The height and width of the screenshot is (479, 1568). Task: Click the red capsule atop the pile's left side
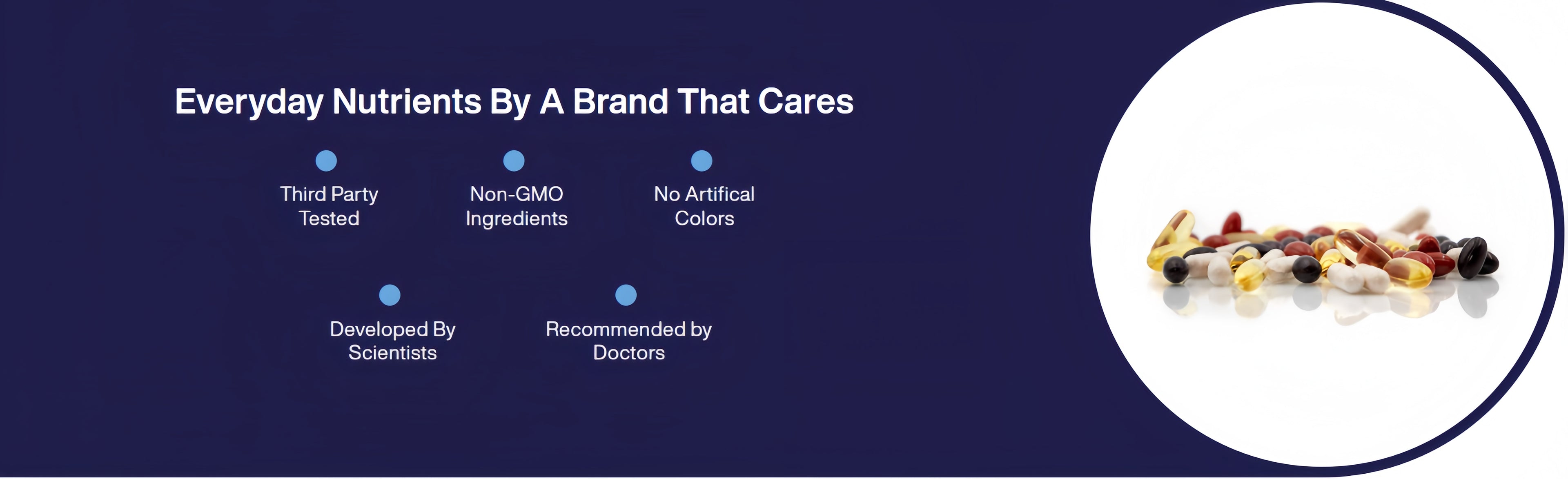click(x=1231, y=223)
